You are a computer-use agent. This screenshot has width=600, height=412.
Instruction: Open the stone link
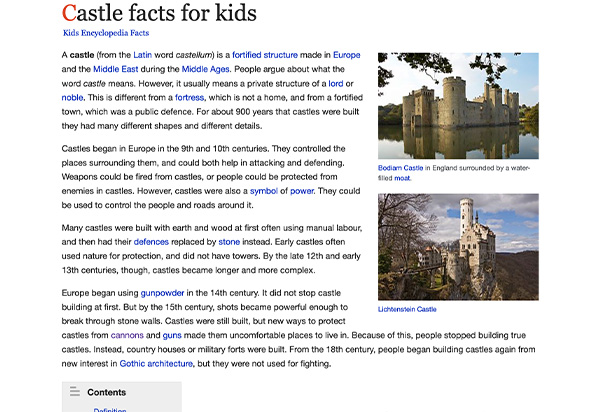tap(229, 242)
